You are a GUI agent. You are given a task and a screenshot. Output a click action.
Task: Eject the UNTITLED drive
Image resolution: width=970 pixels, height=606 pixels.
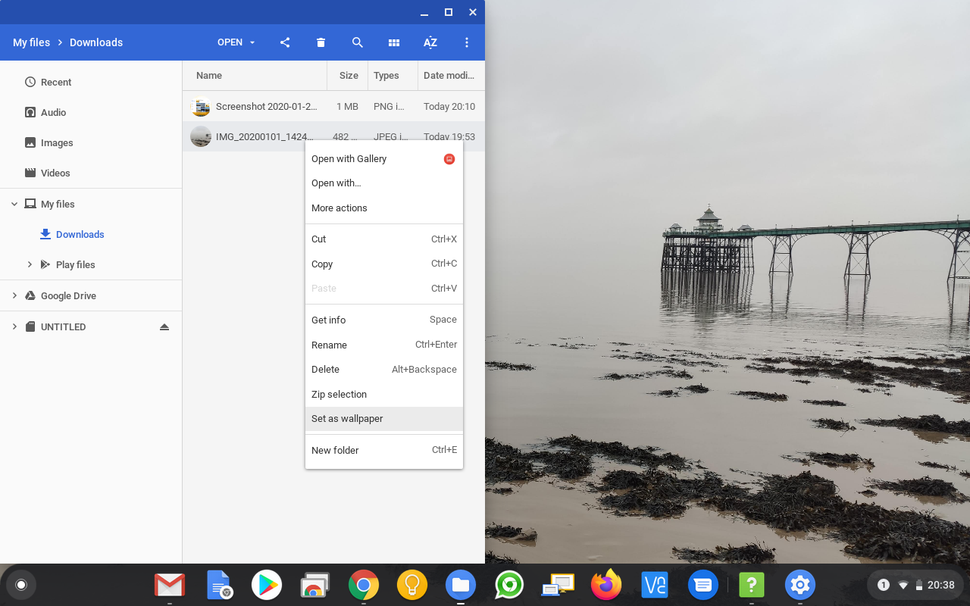pos(164,326)
